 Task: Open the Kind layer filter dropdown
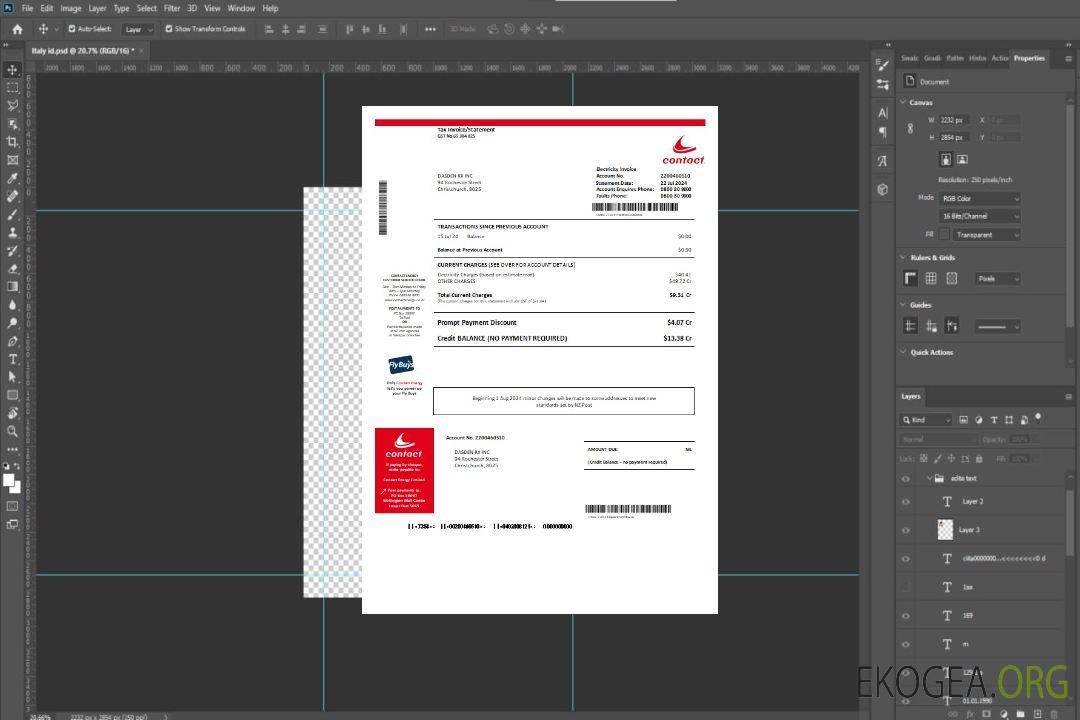(x=926, y=420)
